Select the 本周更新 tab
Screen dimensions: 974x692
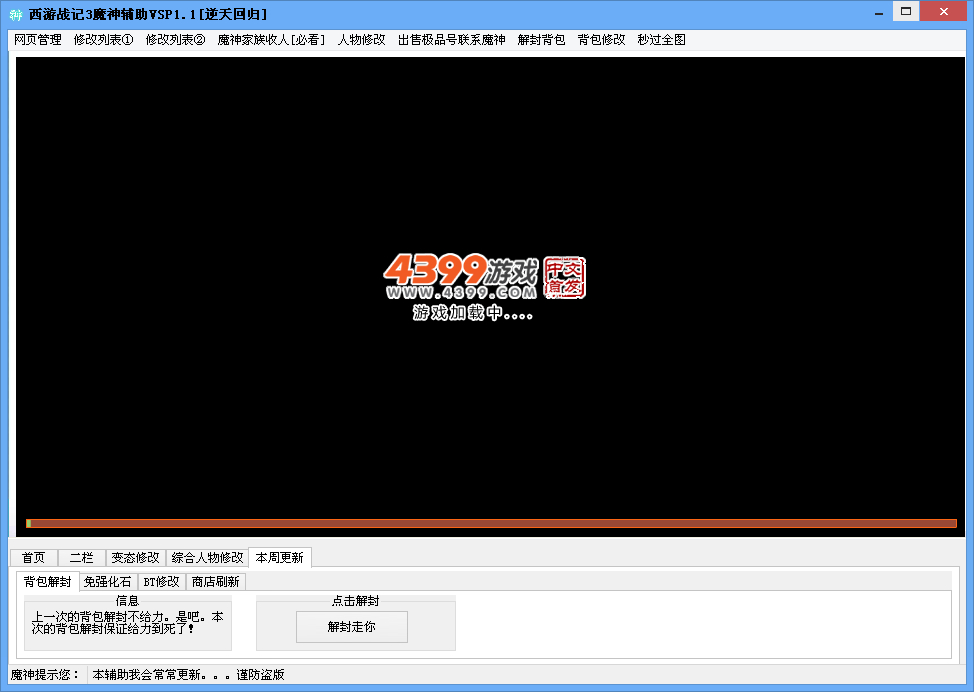point(280,557)
